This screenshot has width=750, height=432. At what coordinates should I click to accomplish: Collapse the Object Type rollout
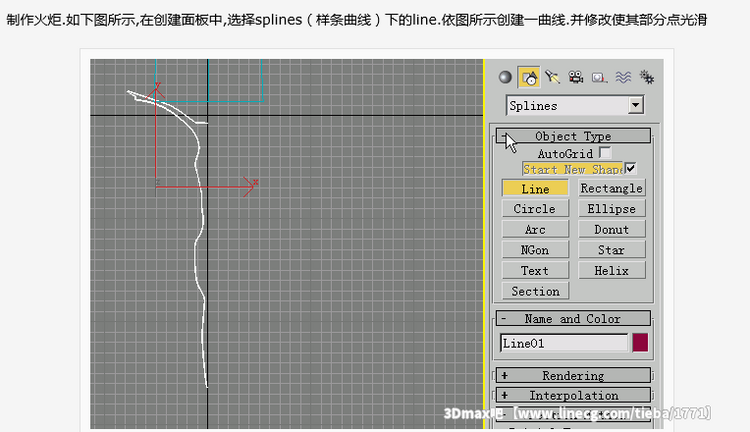573,136
